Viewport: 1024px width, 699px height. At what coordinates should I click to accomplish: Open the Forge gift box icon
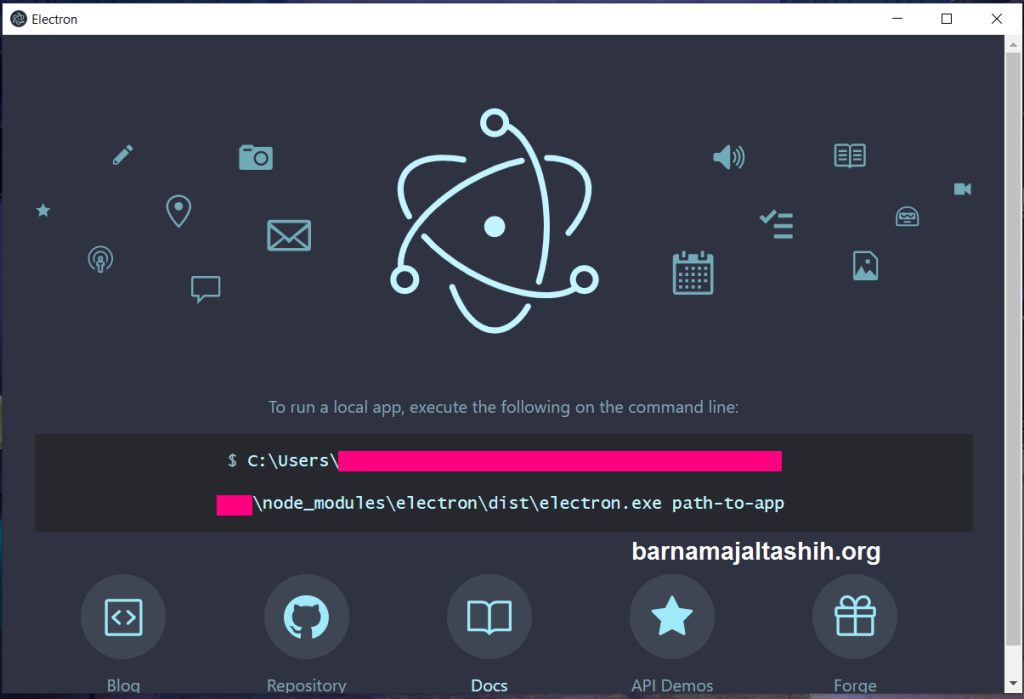pos(855,616)
